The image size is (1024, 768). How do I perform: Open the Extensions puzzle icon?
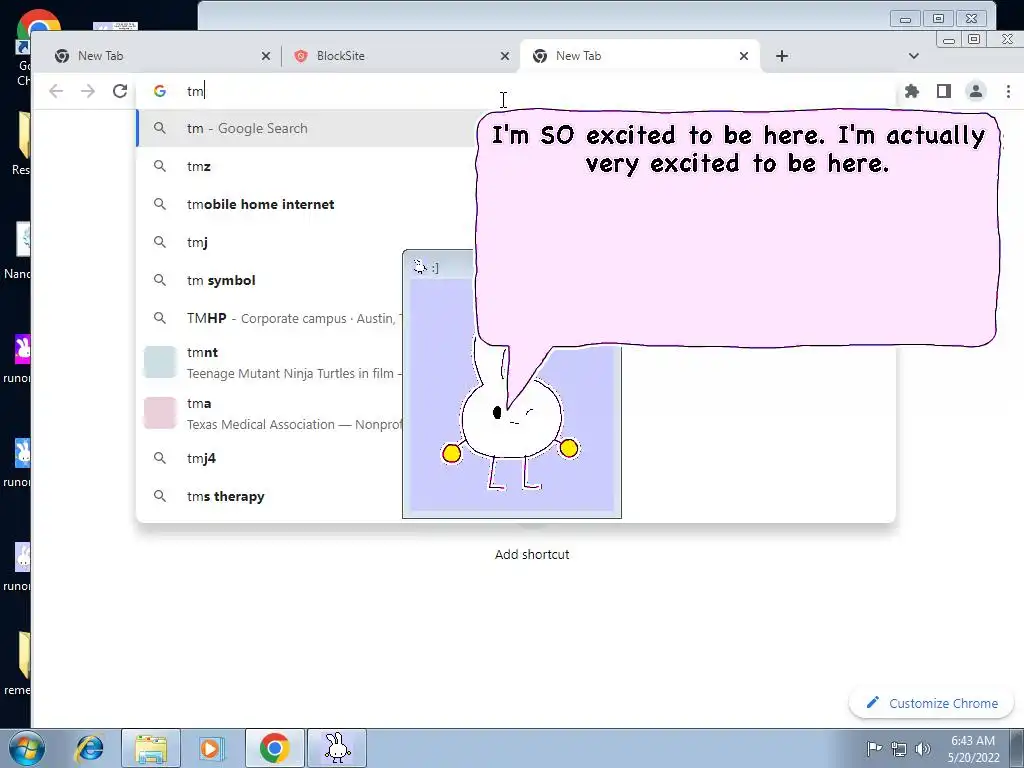[912, 91]
